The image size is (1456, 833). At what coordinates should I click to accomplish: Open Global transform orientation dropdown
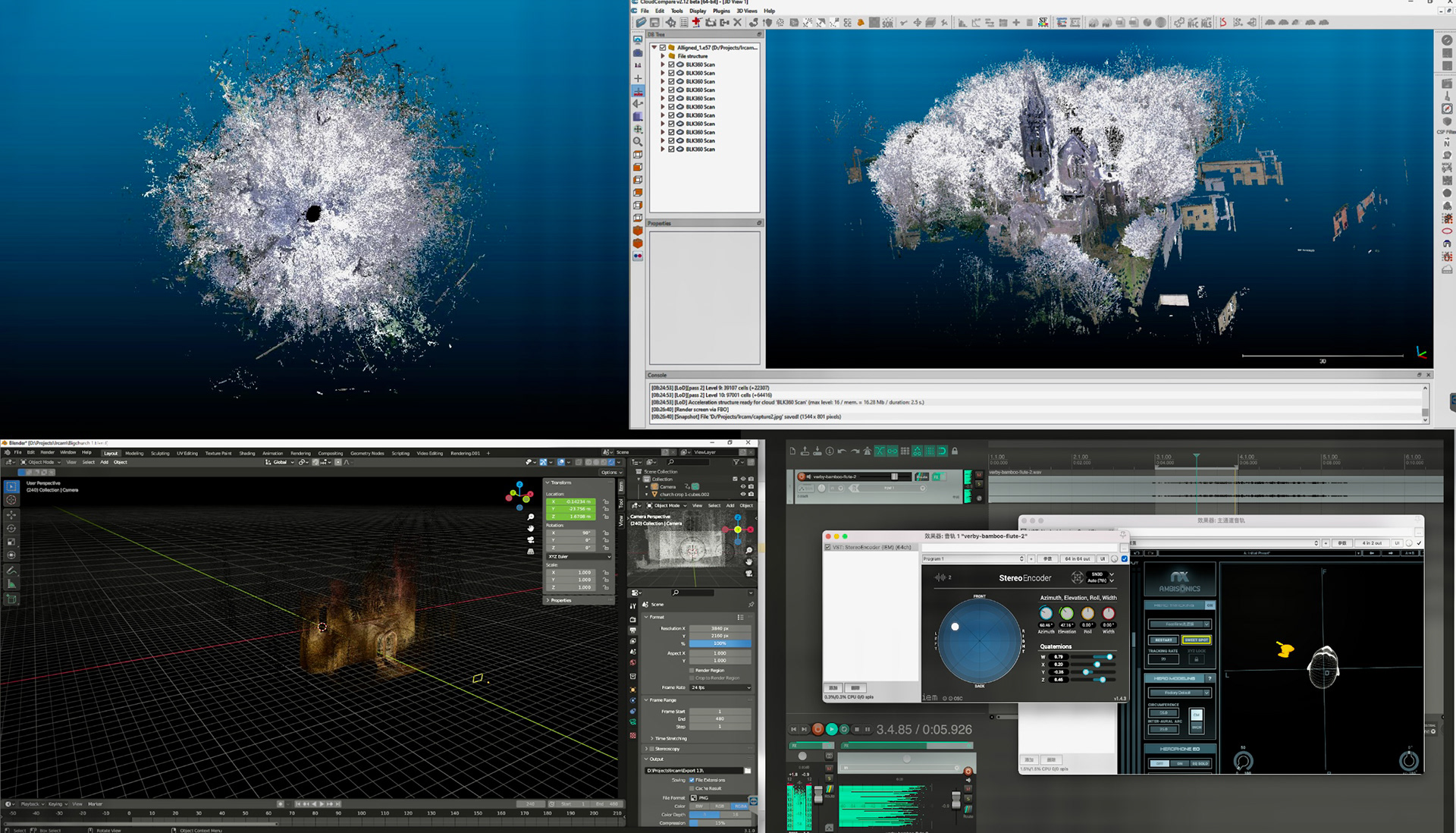pos(281,462)
